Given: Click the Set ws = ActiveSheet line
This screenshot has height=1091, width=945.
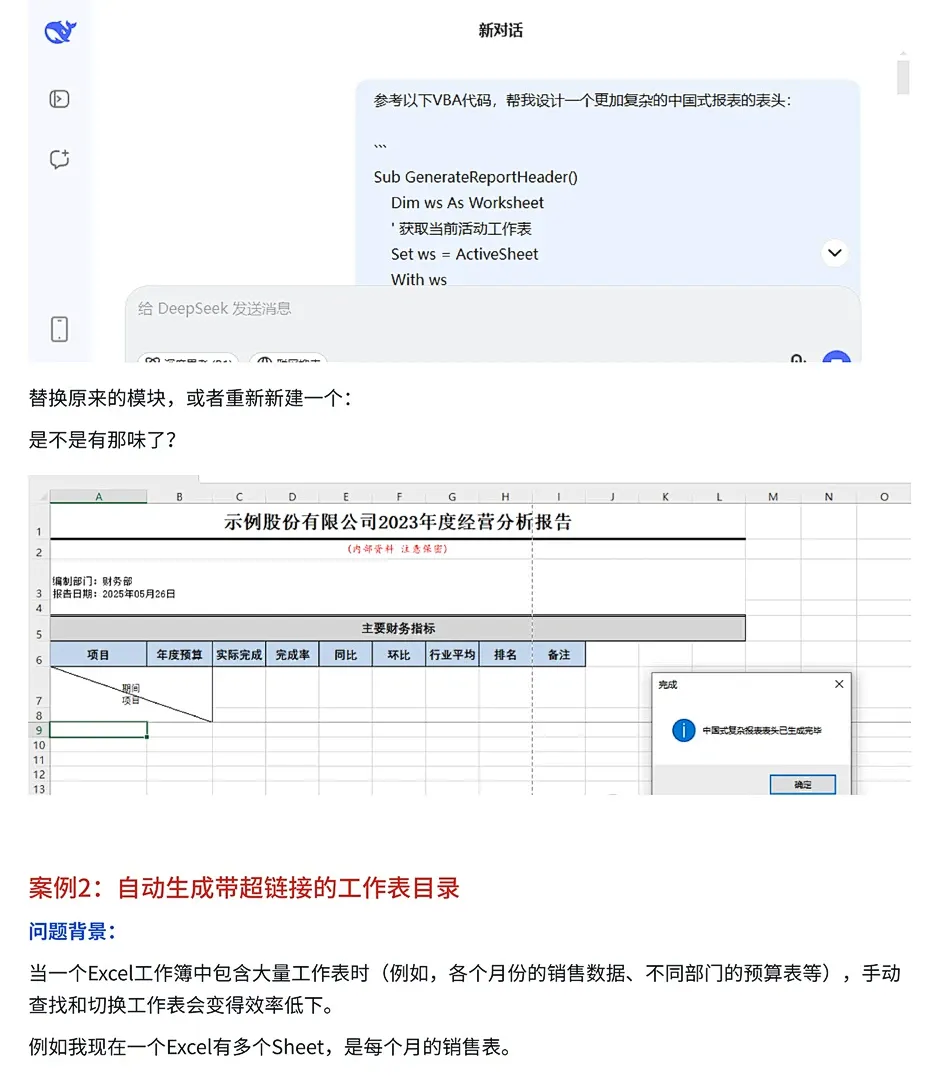Looking at the screenshot, I should coord(464,254).
